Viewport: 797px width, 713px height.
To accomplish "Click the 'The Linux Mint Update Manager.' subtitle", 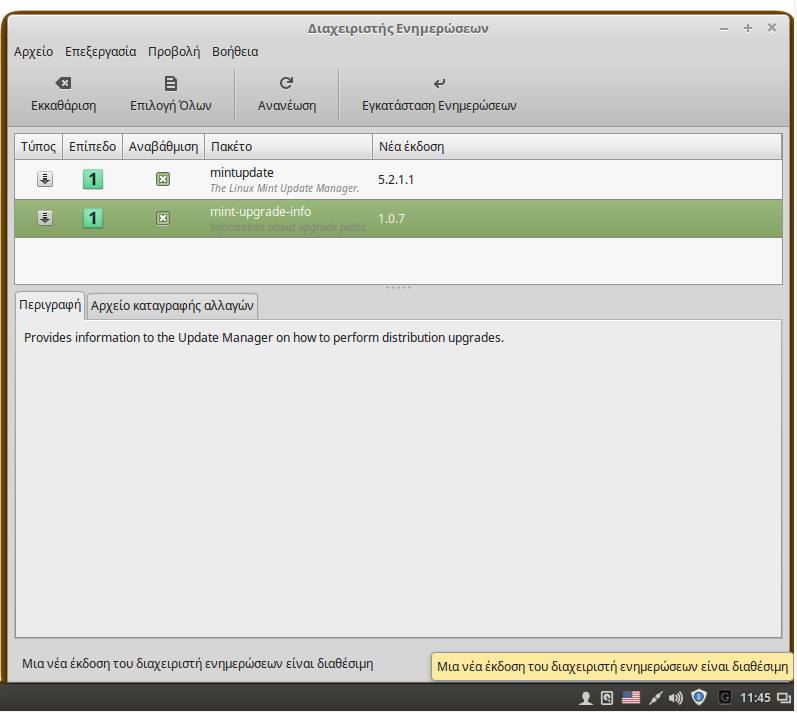I will pyautogui.click(x=285, y=188).
